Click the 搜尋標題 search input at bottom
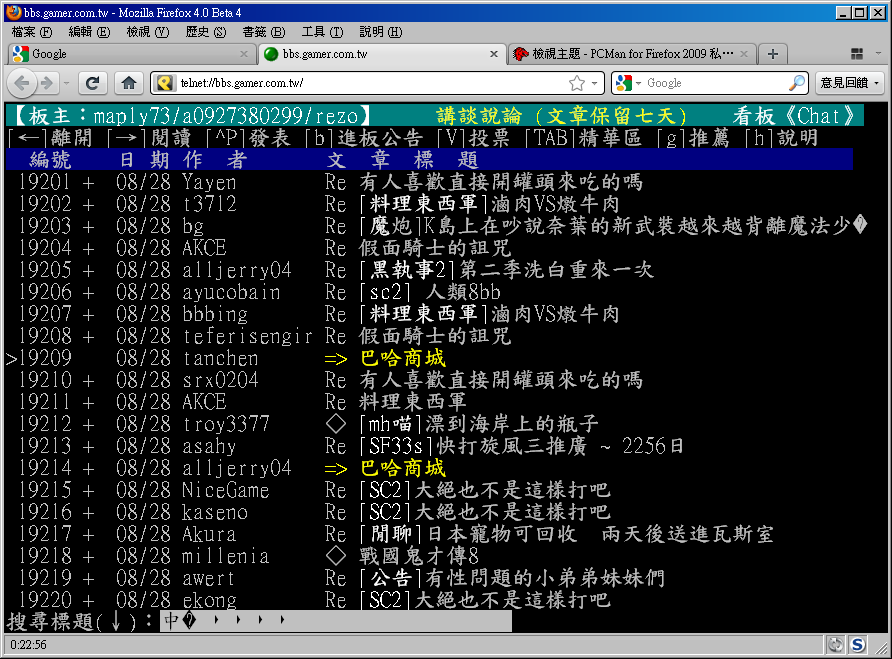 point(336,621)
